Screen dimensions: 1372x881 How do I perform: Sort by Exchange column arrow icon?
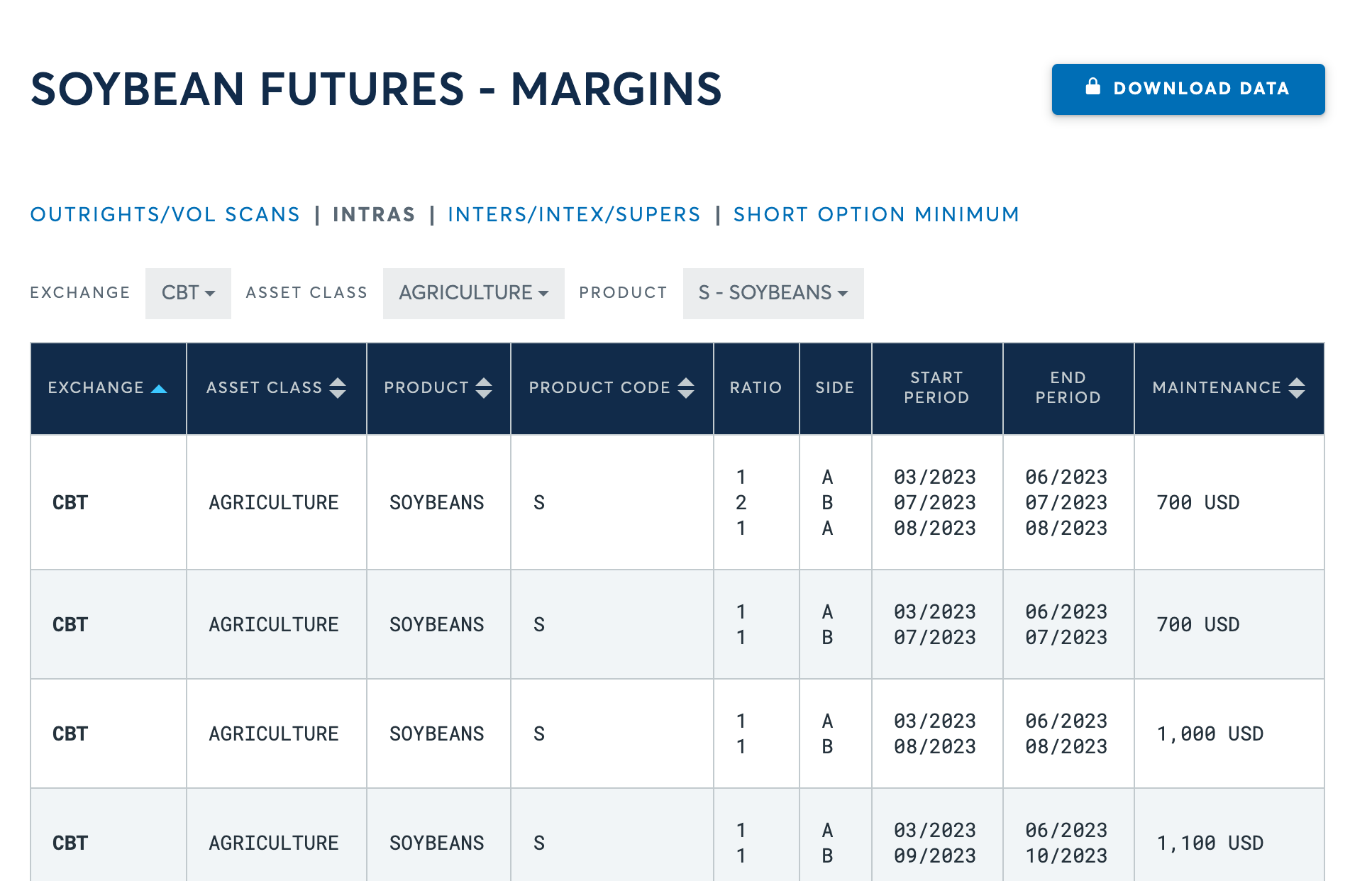(159, 388)
